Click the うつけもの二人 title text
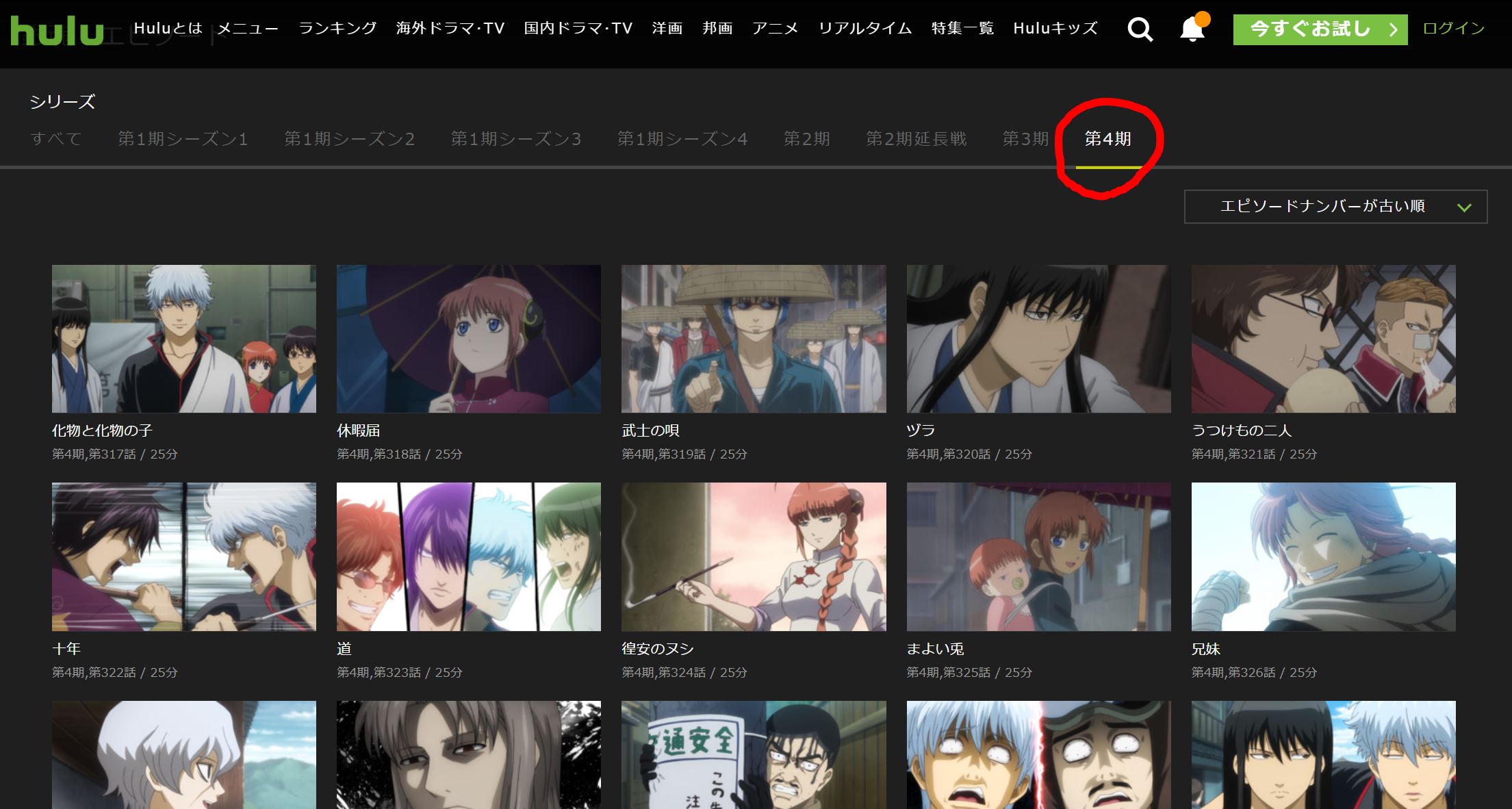Image resolution: width=1512 pixels, height=809 pixels. pyautogui.click(x=1242, y=431)
